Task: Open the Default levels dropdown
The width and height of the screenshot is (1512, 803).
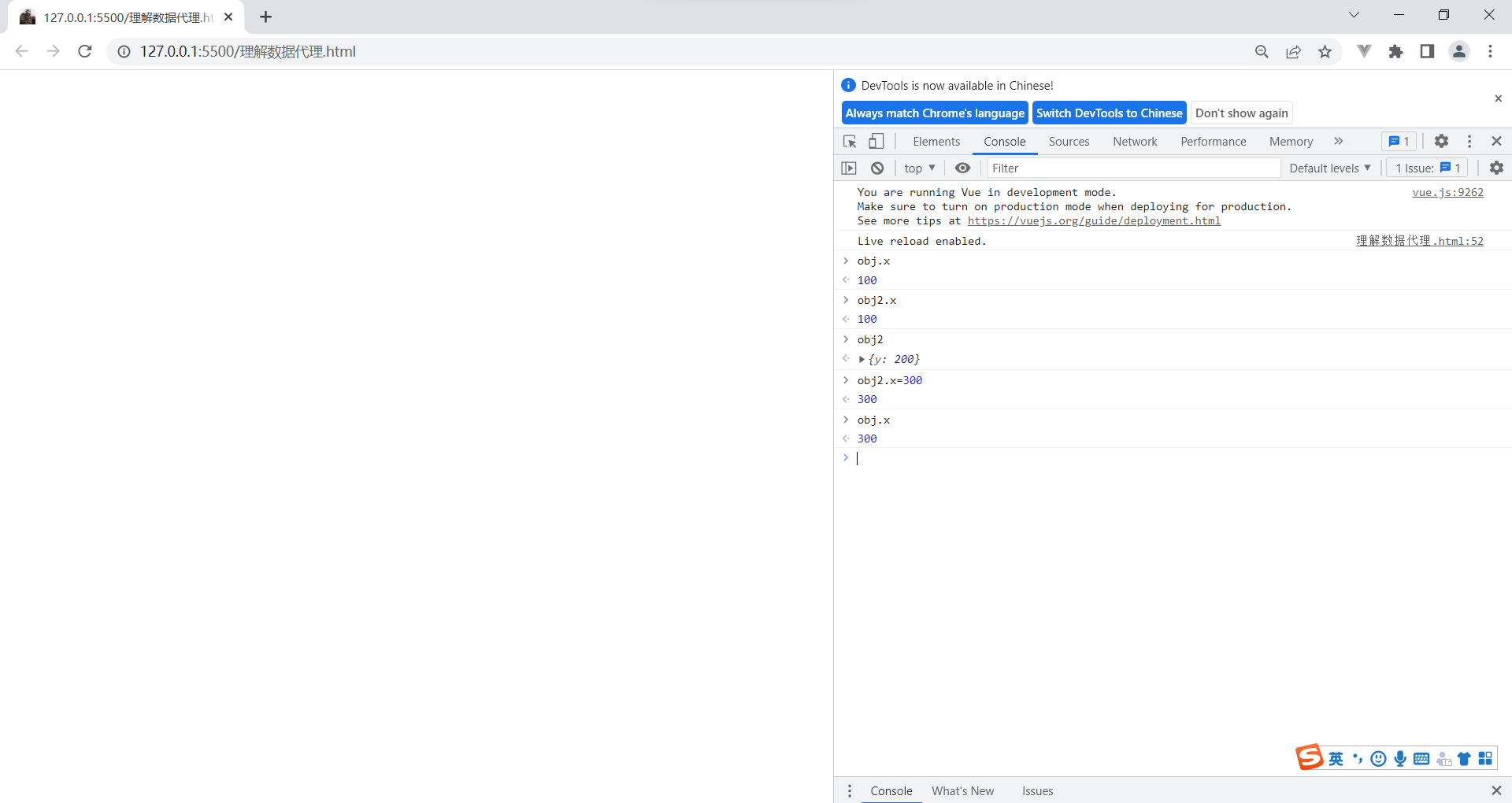Action: click(x=1330, y=168)
